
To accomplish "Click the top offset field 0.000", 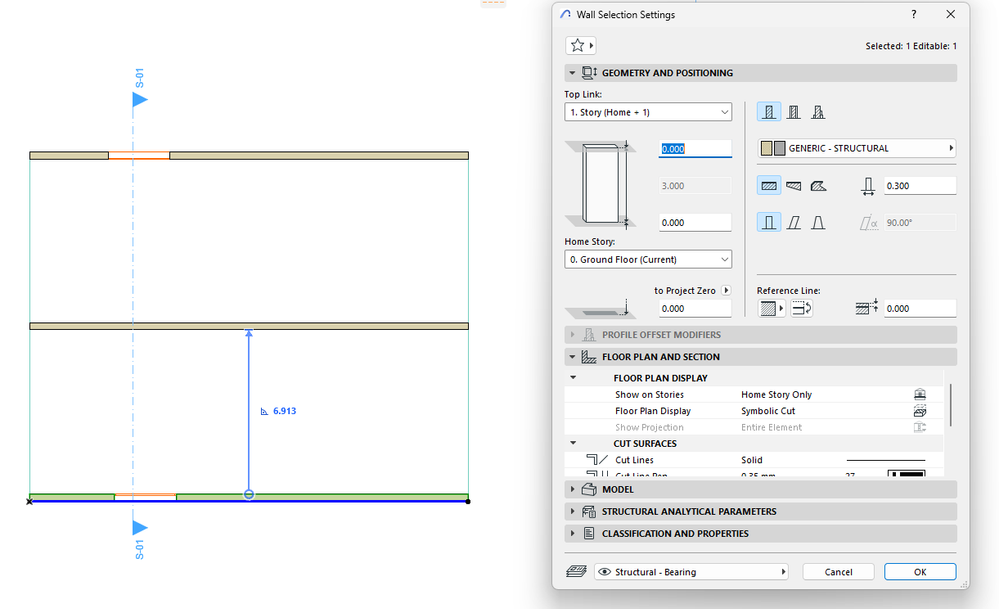I will click(x=695, y=148).
